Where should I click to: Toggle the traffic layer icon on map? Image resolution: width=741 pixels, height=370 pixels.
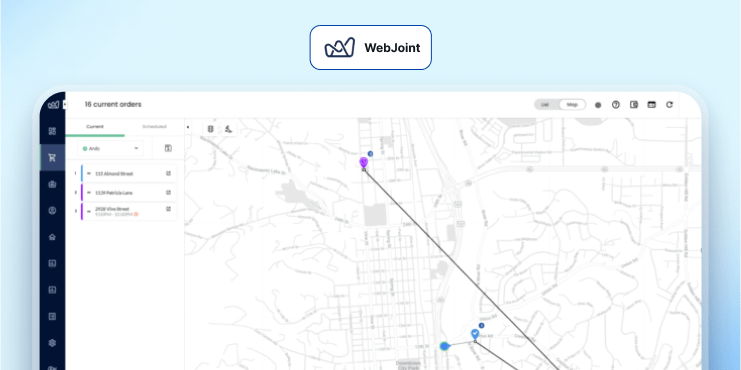(210, 129)
